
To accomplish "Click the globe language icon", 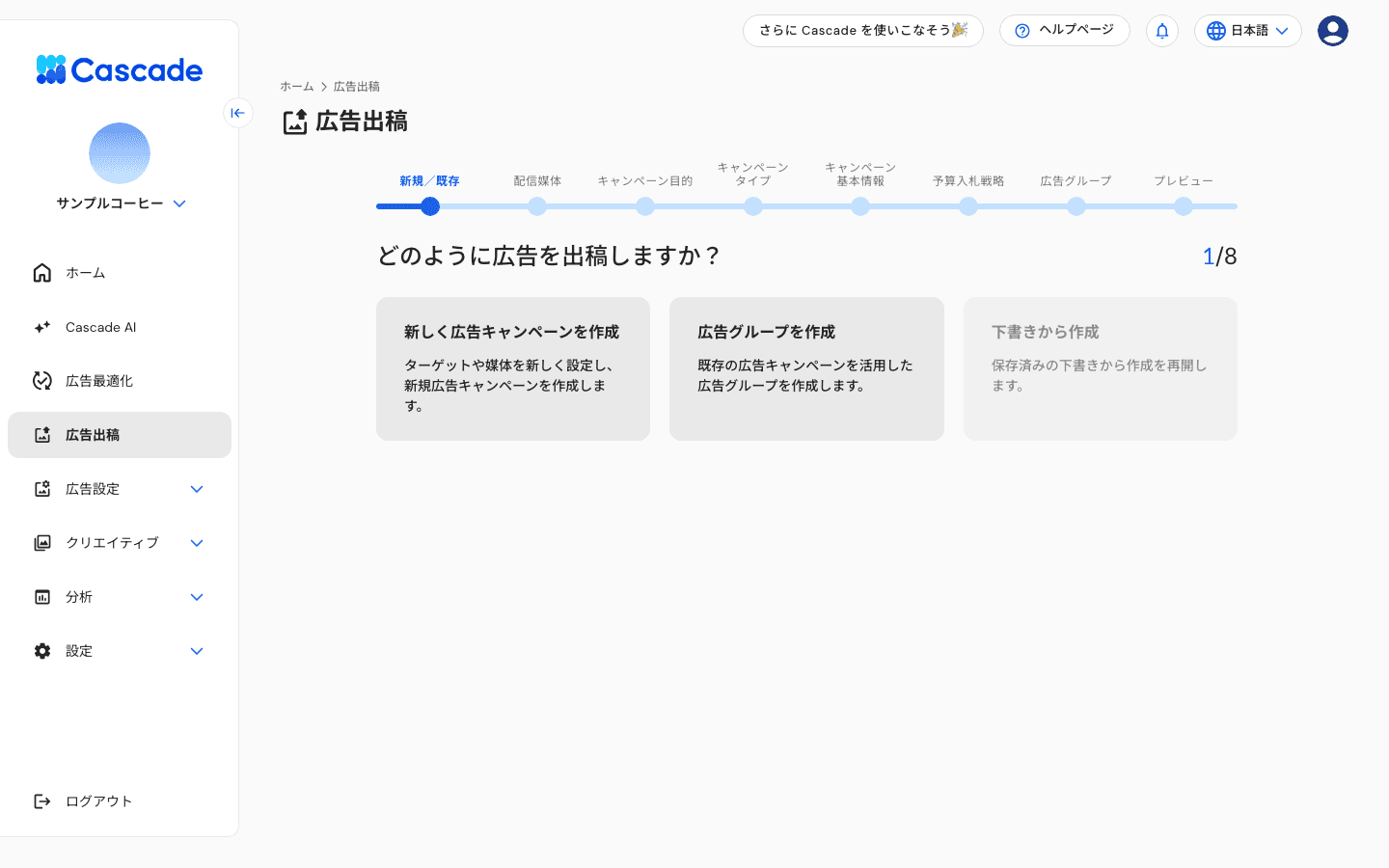I will (x=1216, y=31).
